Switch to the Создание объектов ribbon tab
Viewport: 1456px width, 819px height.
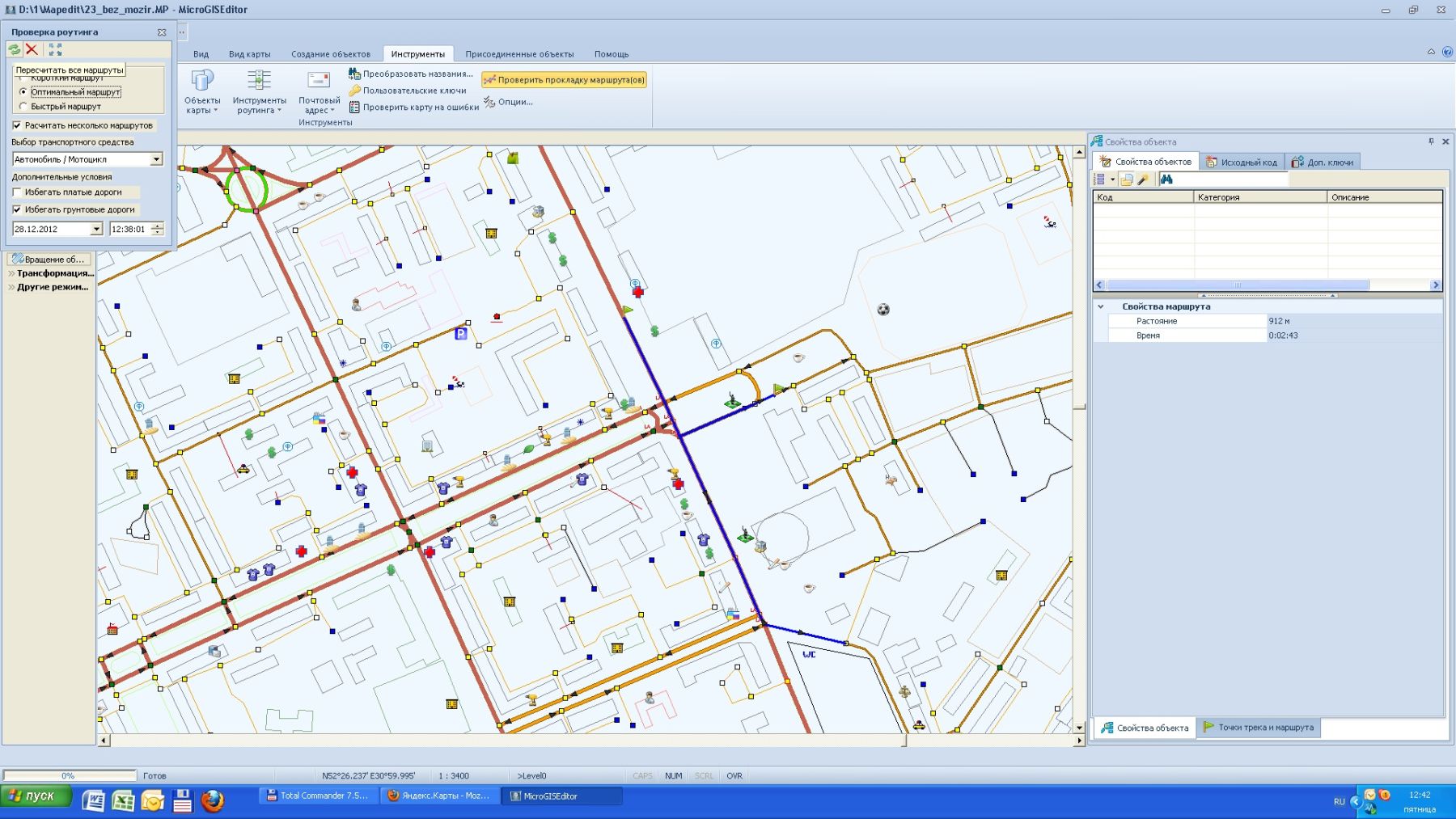click(330, 54)
